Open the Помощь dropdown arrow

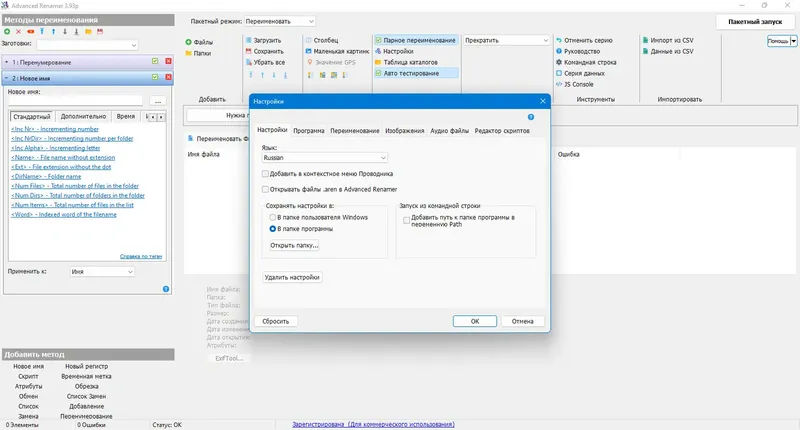(x=793, y=41)
